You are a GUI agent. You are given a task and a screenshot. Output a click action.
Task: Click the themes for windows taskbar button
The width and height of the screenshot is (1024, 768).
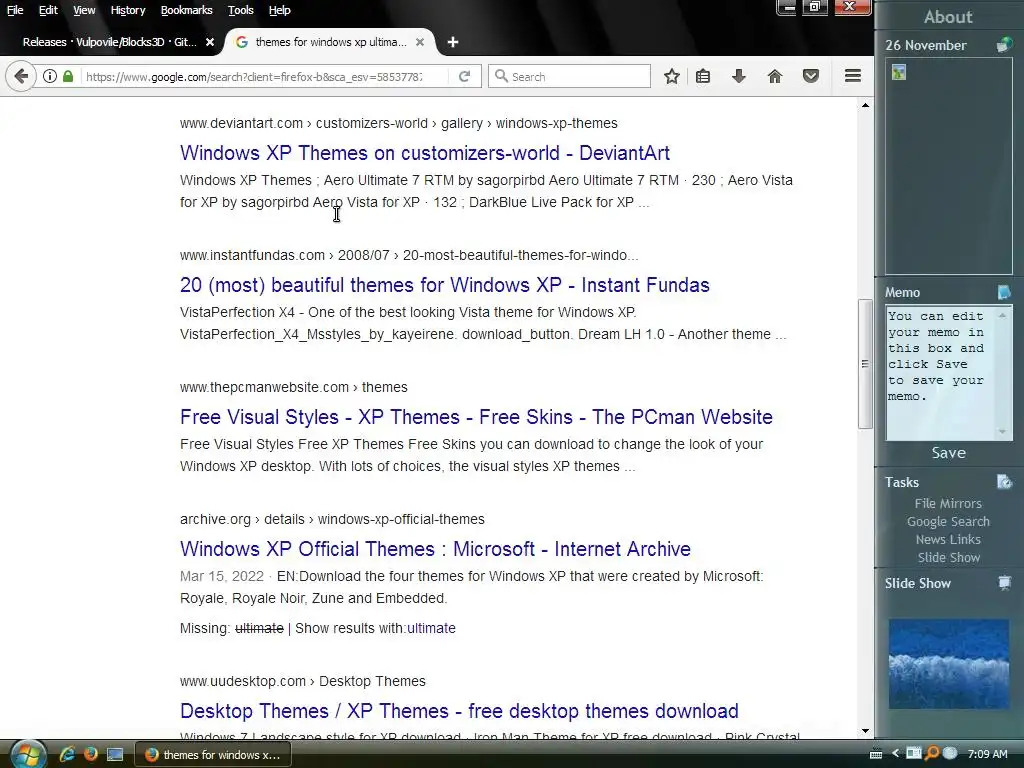click(213, 754)
